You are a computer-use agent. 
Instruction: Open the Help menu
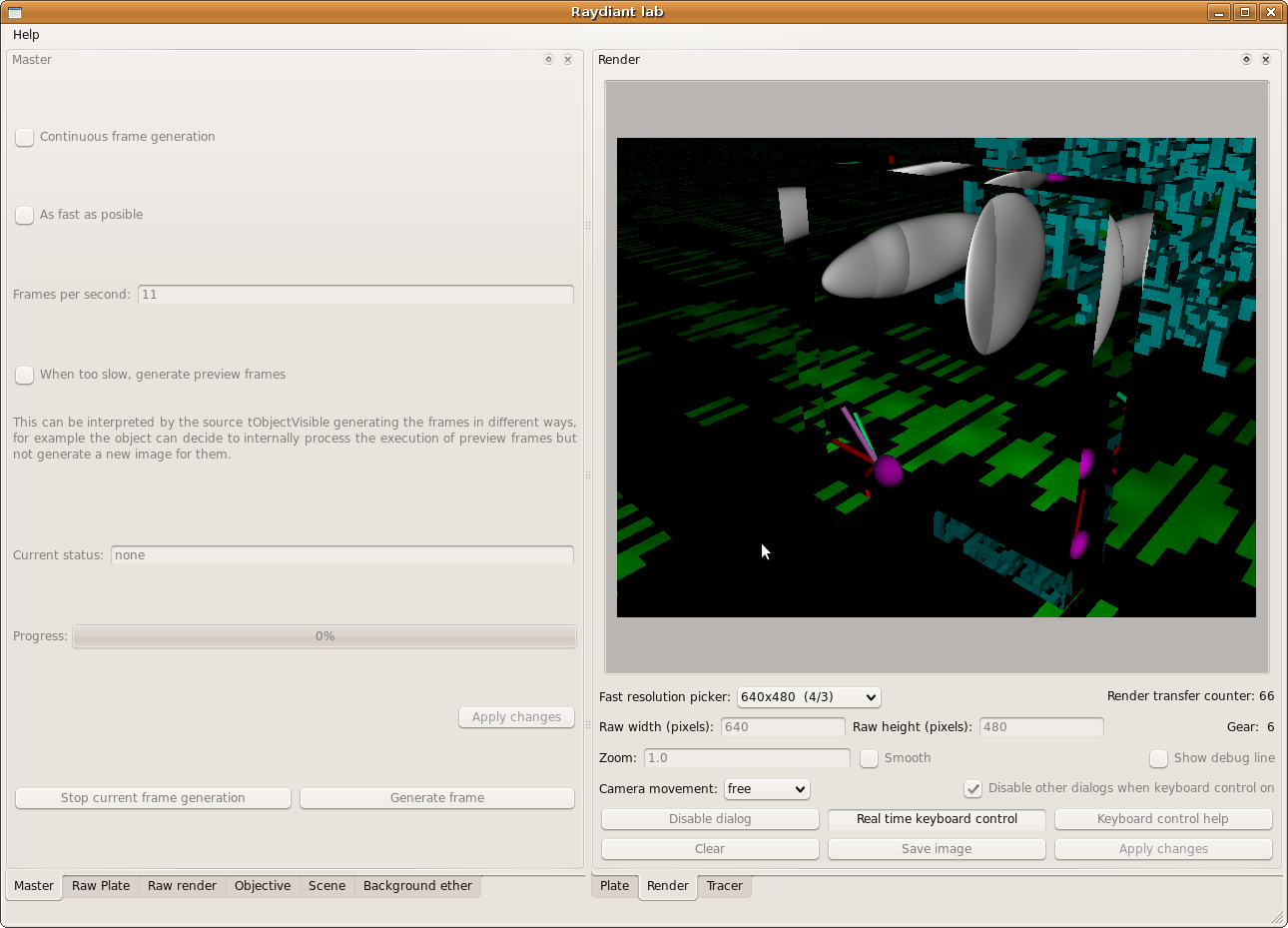(x=26, y=35)
